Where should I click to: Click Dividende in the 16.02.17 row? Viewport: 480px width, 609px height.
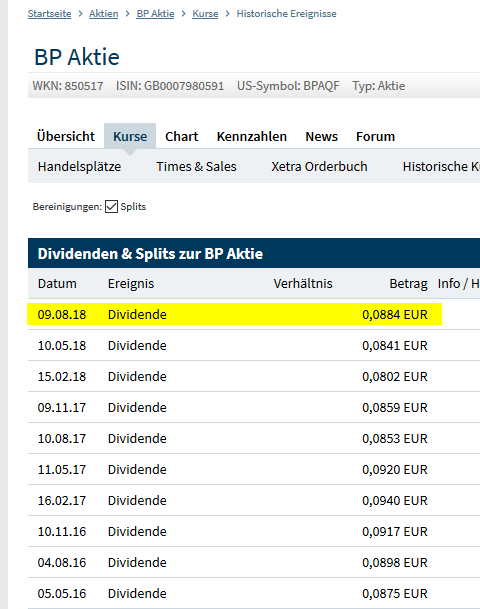pyautogui.click(x=137, y=501)
